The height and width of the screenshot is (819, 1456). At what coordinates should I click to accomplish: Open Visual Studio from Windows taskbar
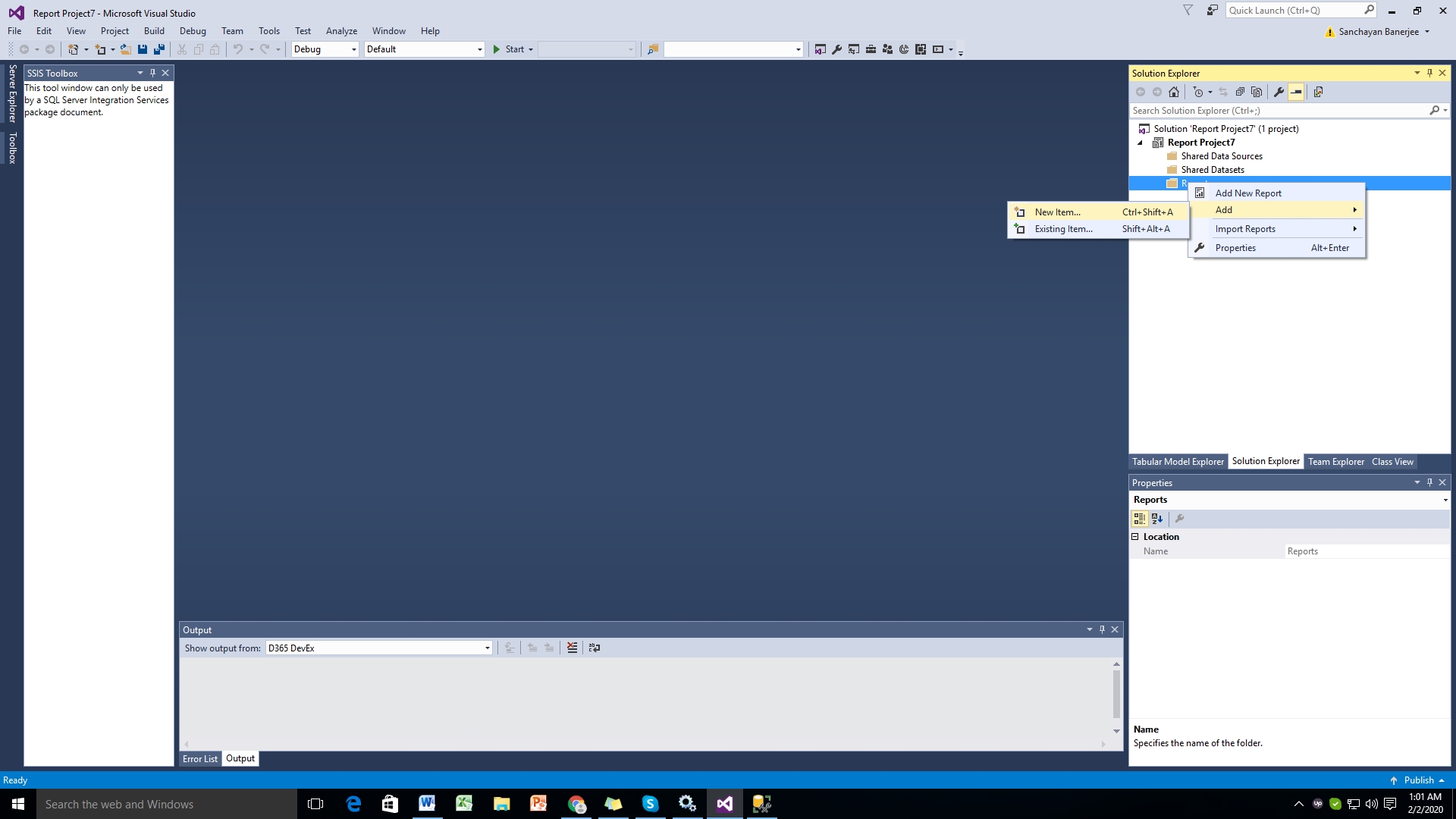[724, 804]
